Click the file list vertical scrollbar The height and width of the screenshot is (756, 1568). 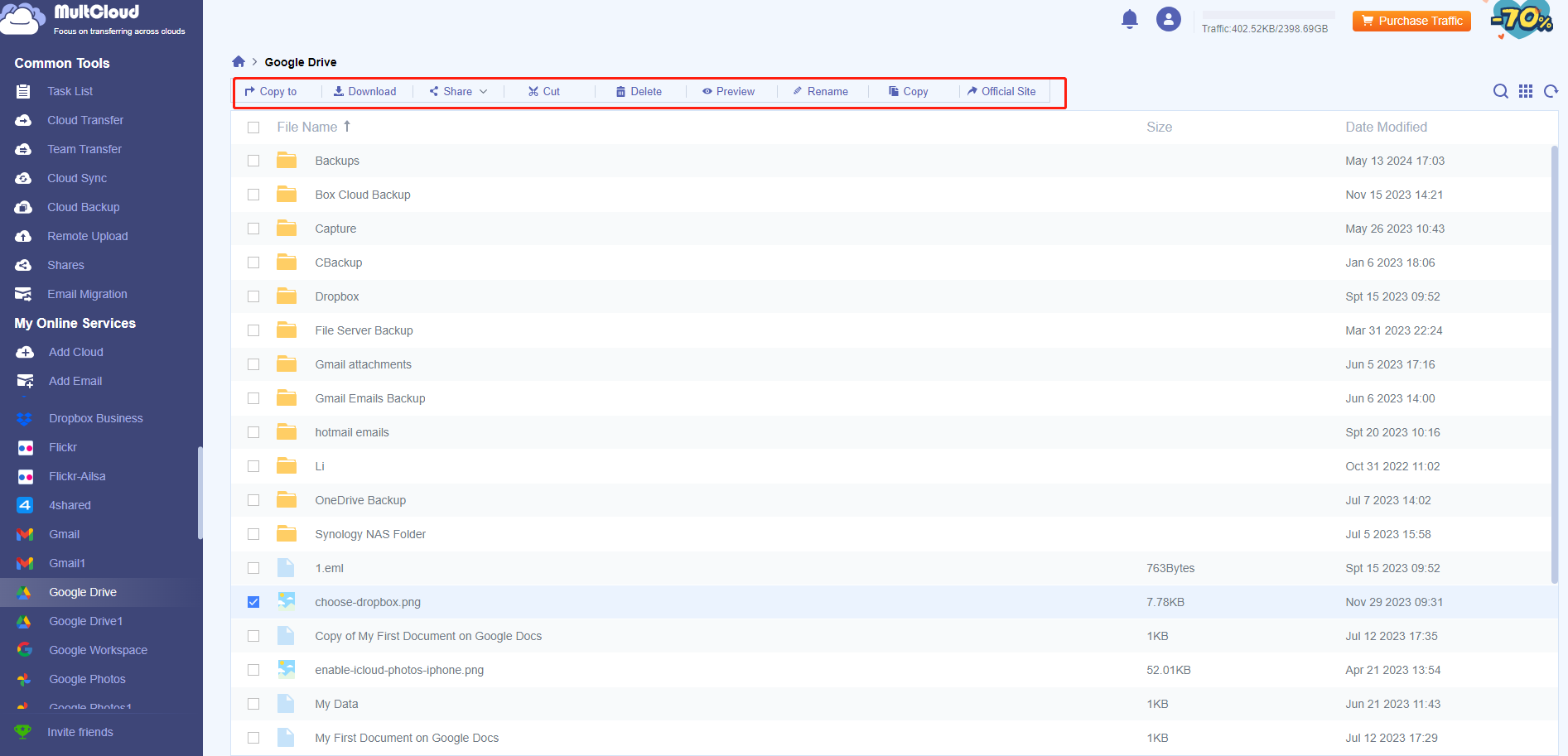1555,364
